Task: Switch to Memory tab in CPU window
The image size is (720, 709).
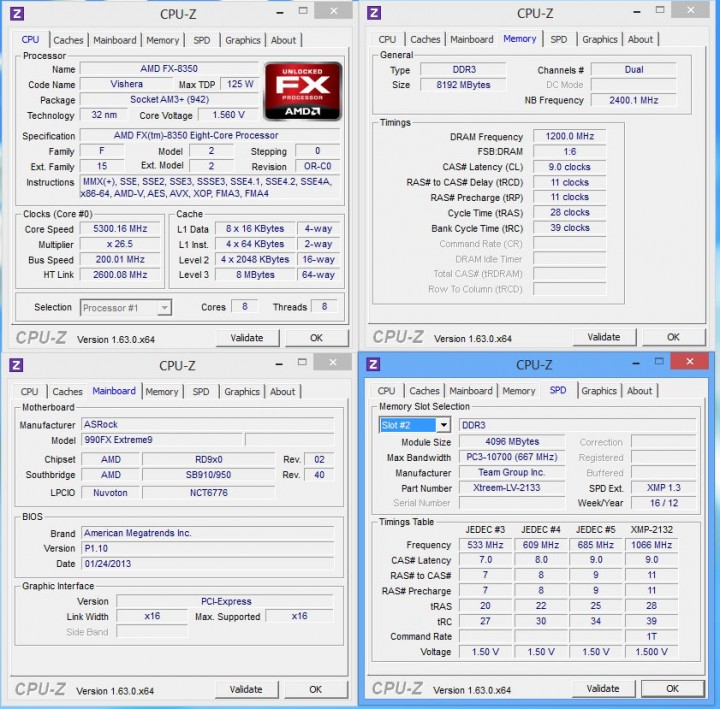Action: (163, 40)
